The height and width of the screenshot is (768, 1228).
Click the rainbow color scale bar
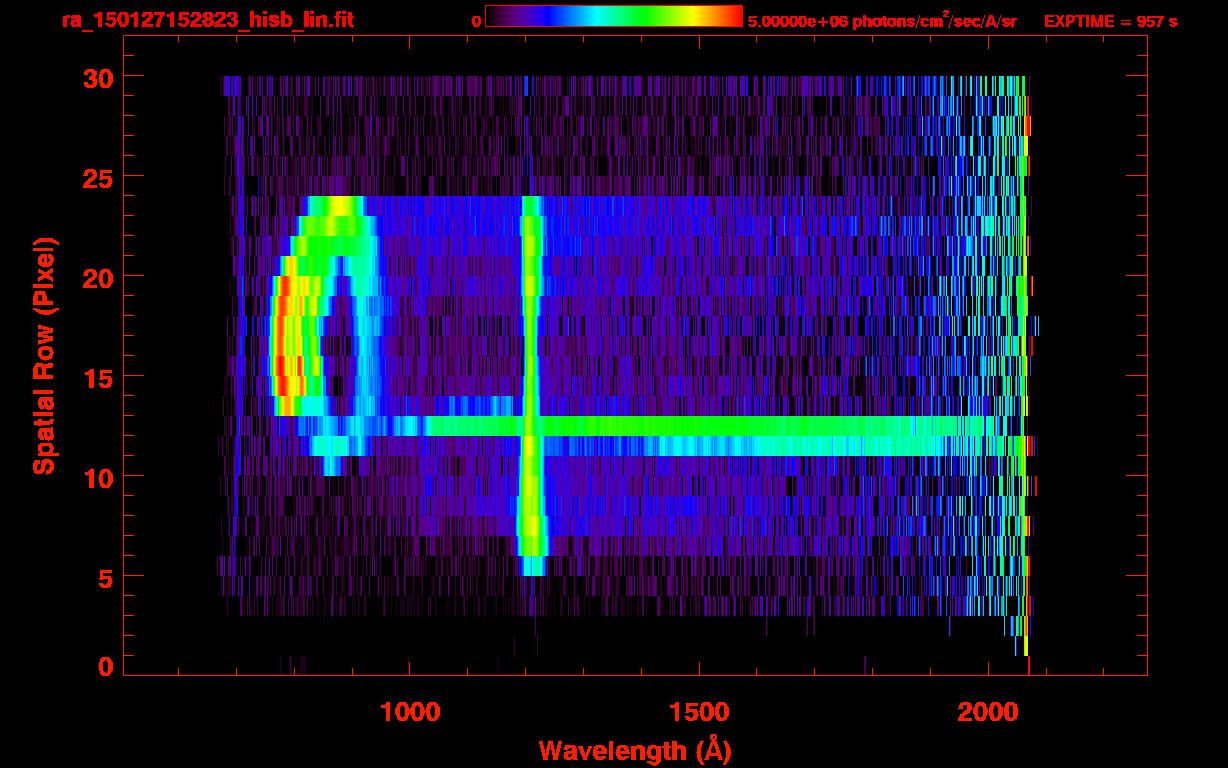613,17
